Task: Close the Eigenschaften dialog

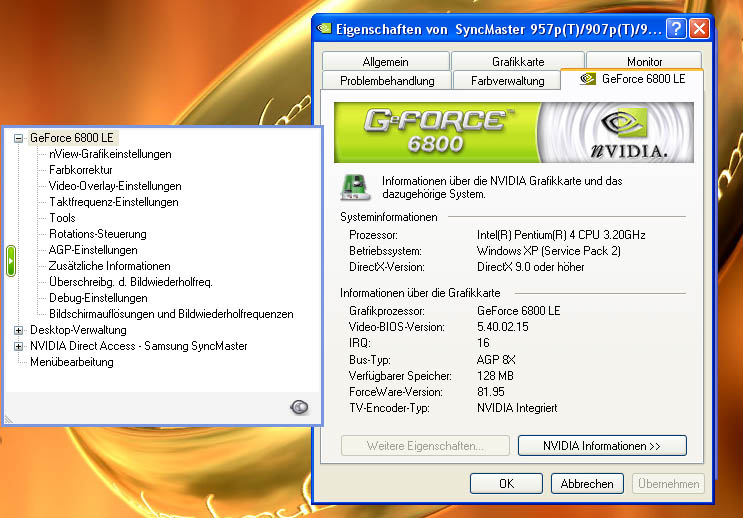Action: 699,29
